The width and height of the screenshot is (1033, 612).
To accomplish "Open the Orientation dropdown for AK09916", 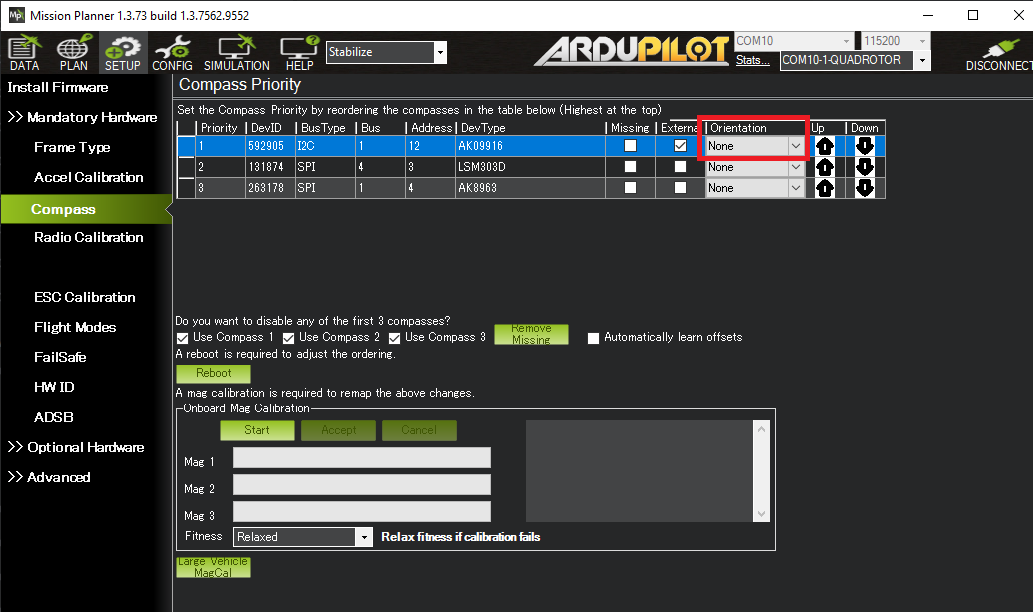I will (795, 147).
